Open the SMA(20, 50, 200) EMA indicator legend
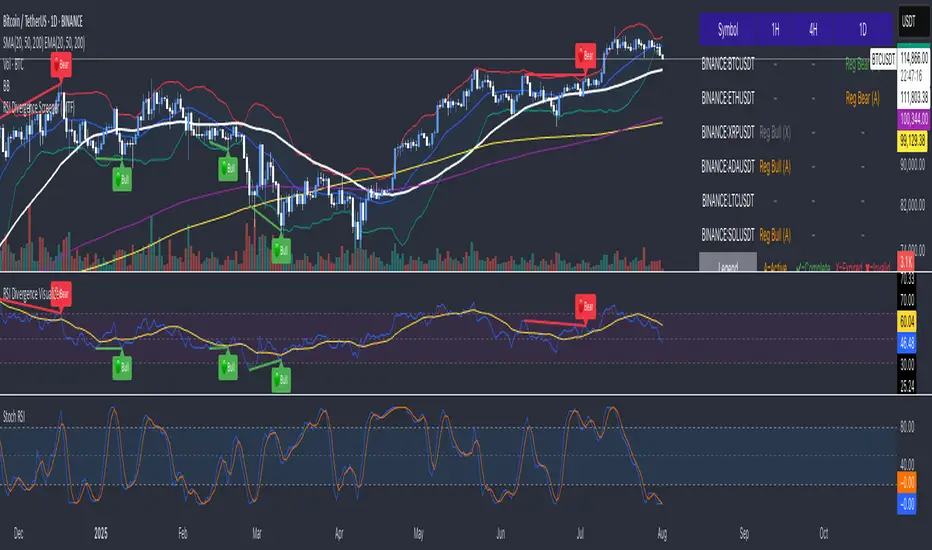This screenshot has height=550, width=932. [44, 43]
